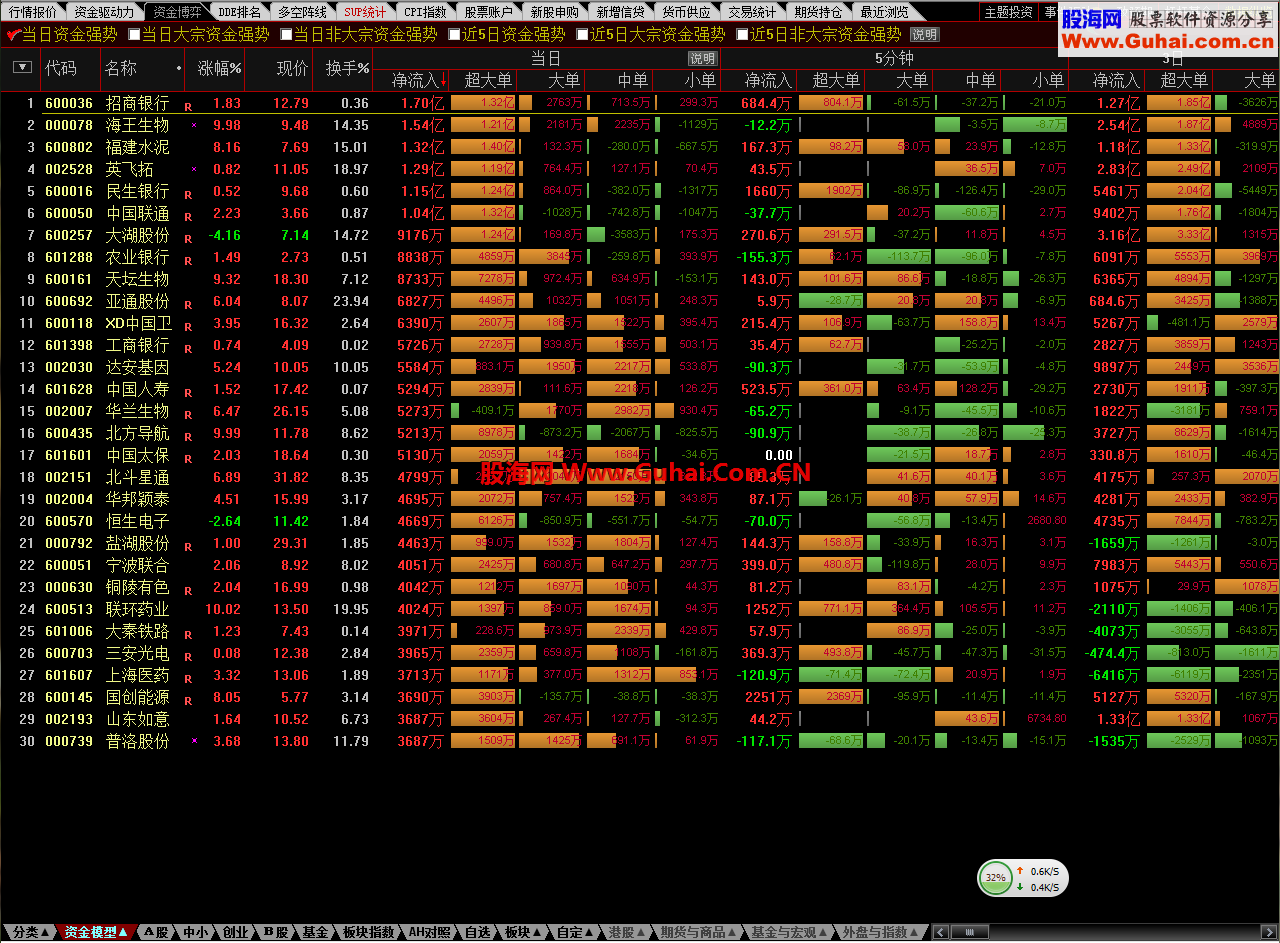Select the A股 bottom tab
This screenshot has width=1280, height=943.
[x=156, y=932]
